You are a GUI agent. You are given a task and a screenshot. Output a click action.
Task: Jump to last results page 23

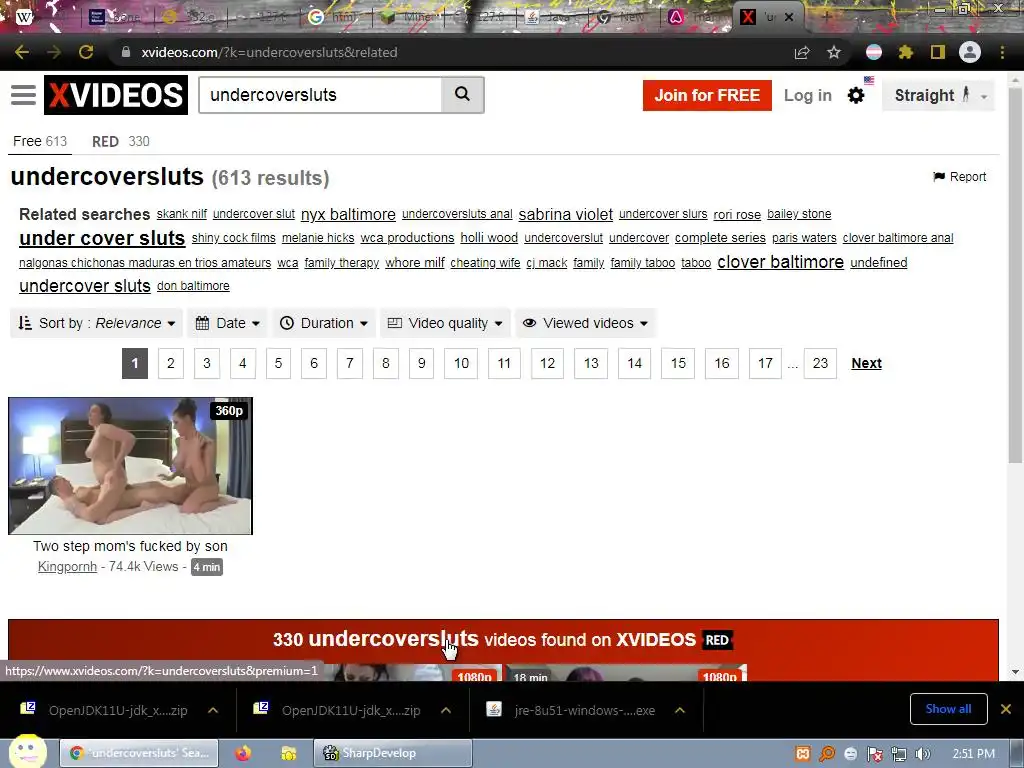[820, 363]
